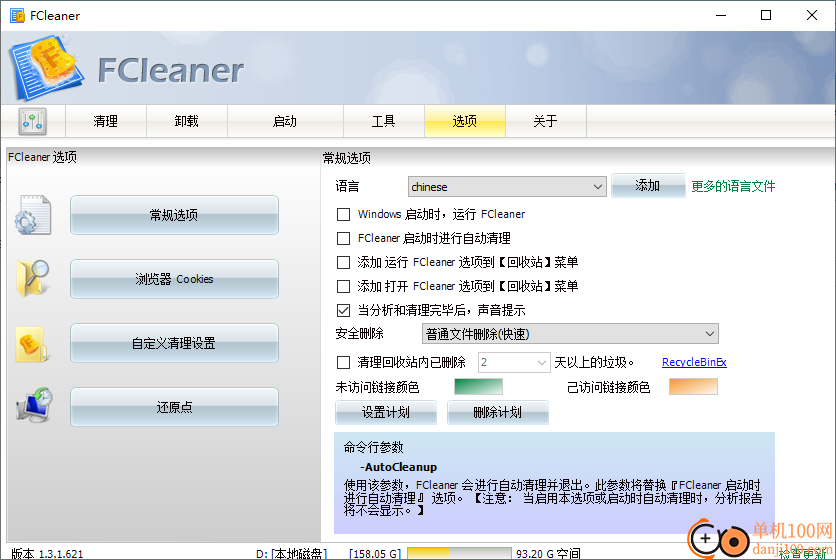Click the 93.20 G 空间 status text

[548, 554]
